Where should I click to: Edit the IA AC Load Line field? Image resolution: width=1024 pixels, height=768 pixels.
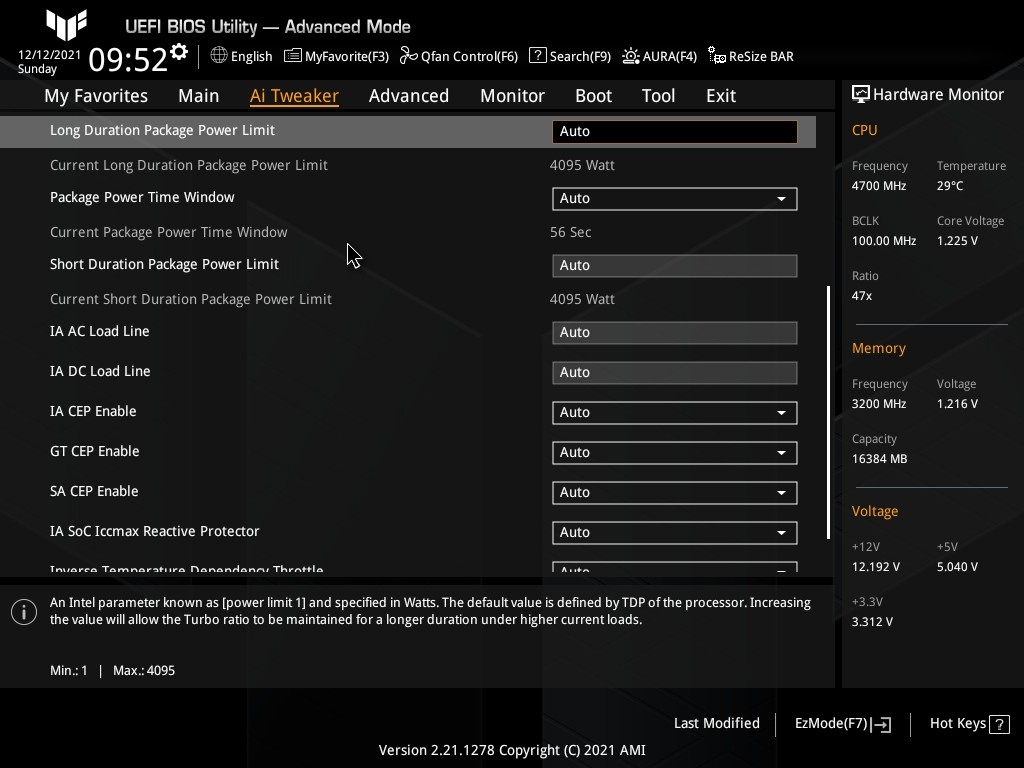675,332
